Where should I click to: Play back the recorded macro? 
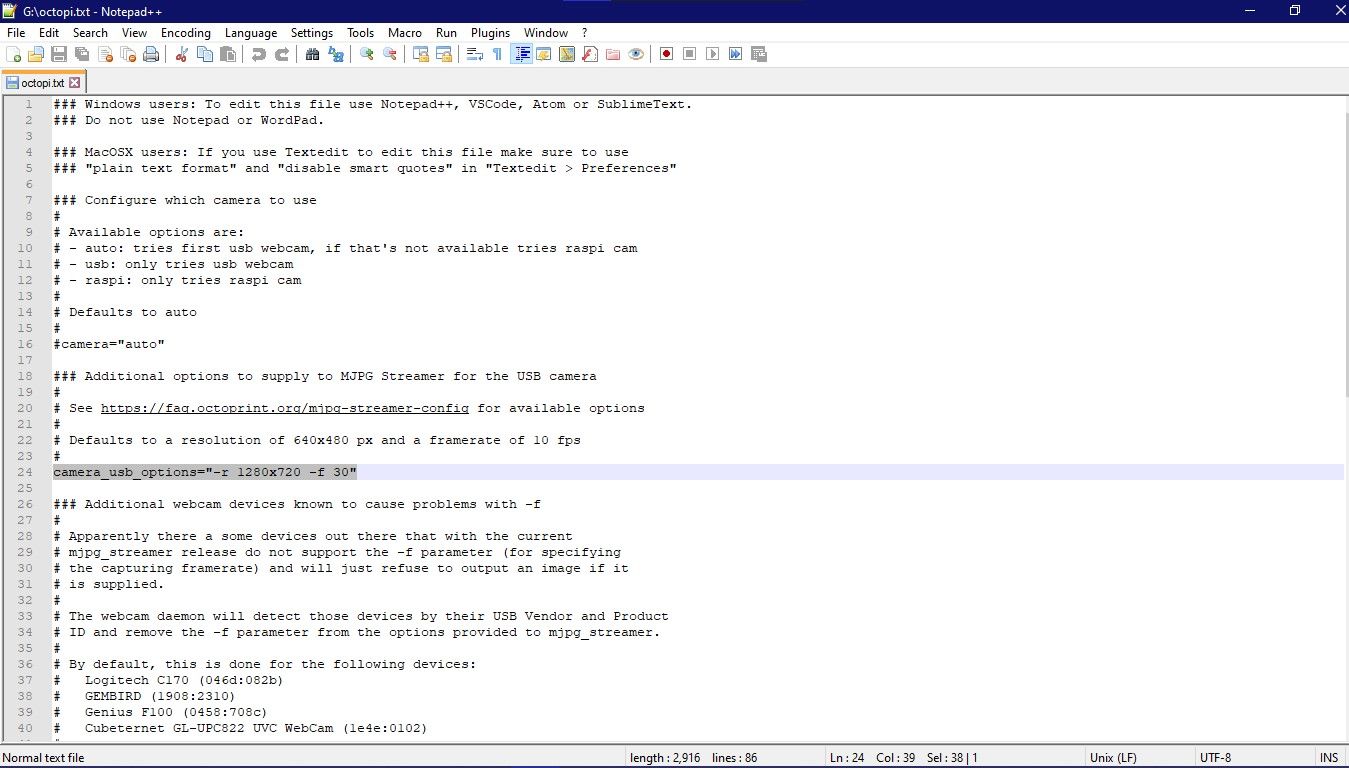(713, 54)
